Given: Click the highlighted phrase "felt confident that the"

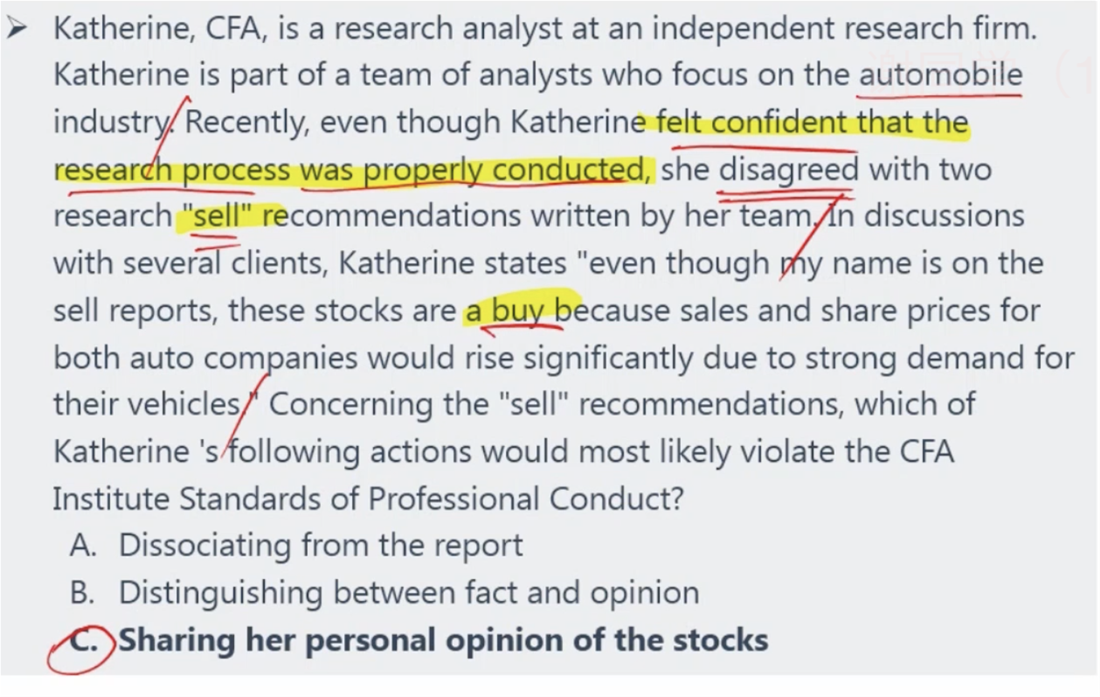Looking at the screenshot, I should pos(807,123).
